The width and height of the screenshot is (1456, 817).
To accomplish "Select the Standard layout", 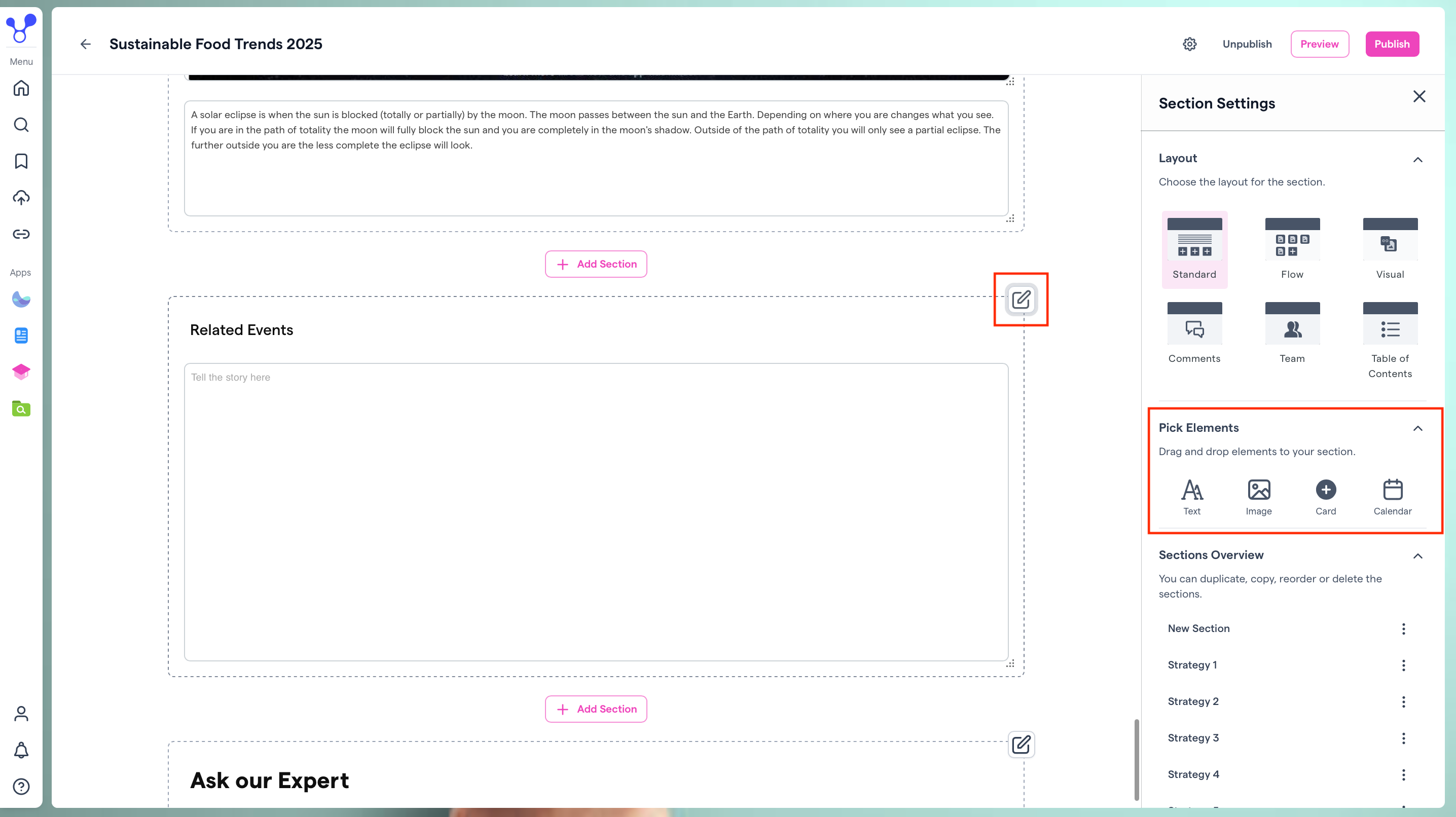I will (x=1194, y=249).
